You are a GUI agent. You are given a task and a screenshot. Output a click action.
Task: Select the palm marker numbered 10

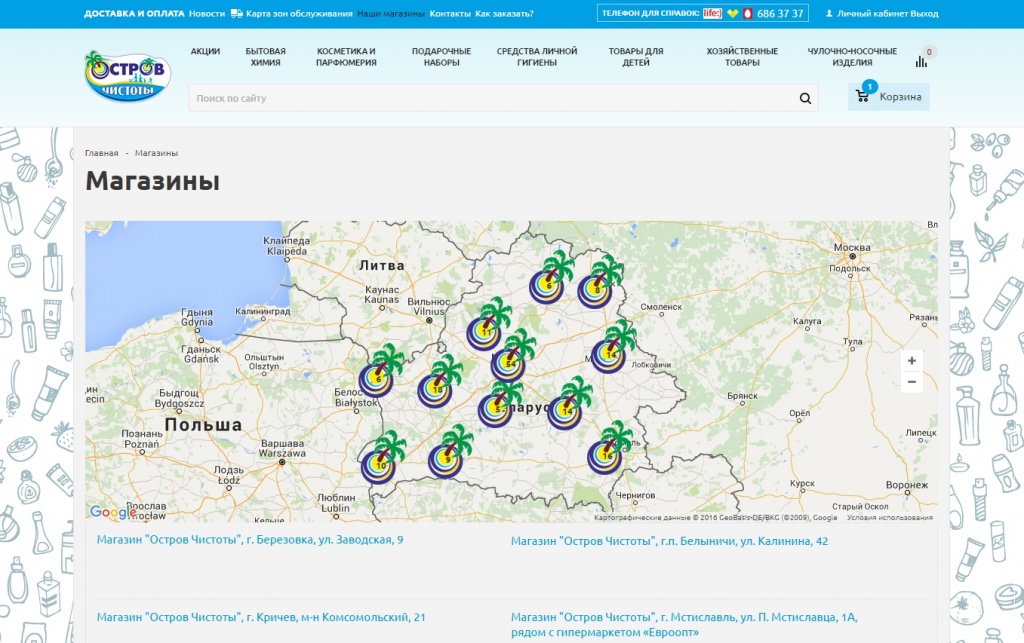(382, 459)
